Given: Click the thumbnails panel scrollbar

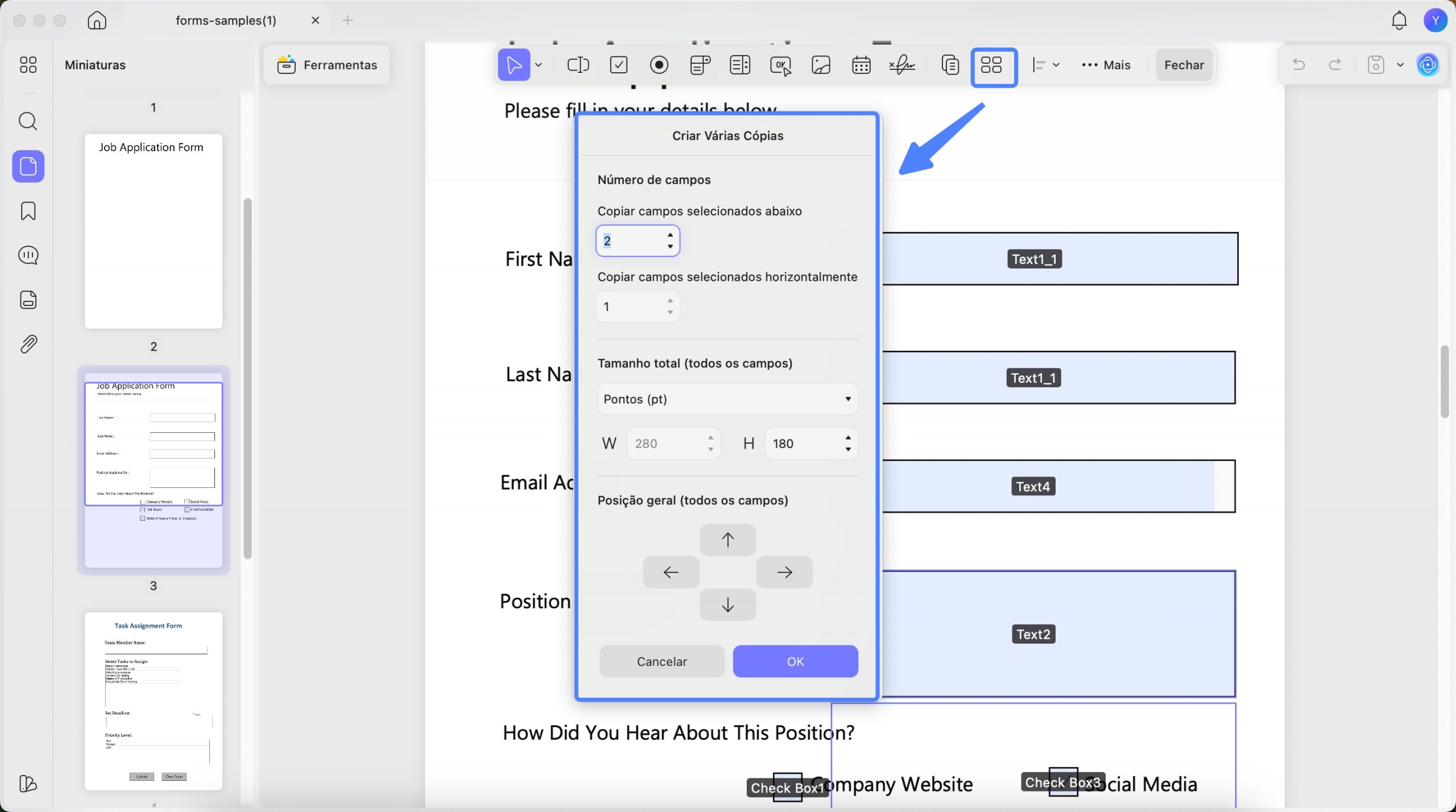Looking at the screenshot, I should click(247, 378).
